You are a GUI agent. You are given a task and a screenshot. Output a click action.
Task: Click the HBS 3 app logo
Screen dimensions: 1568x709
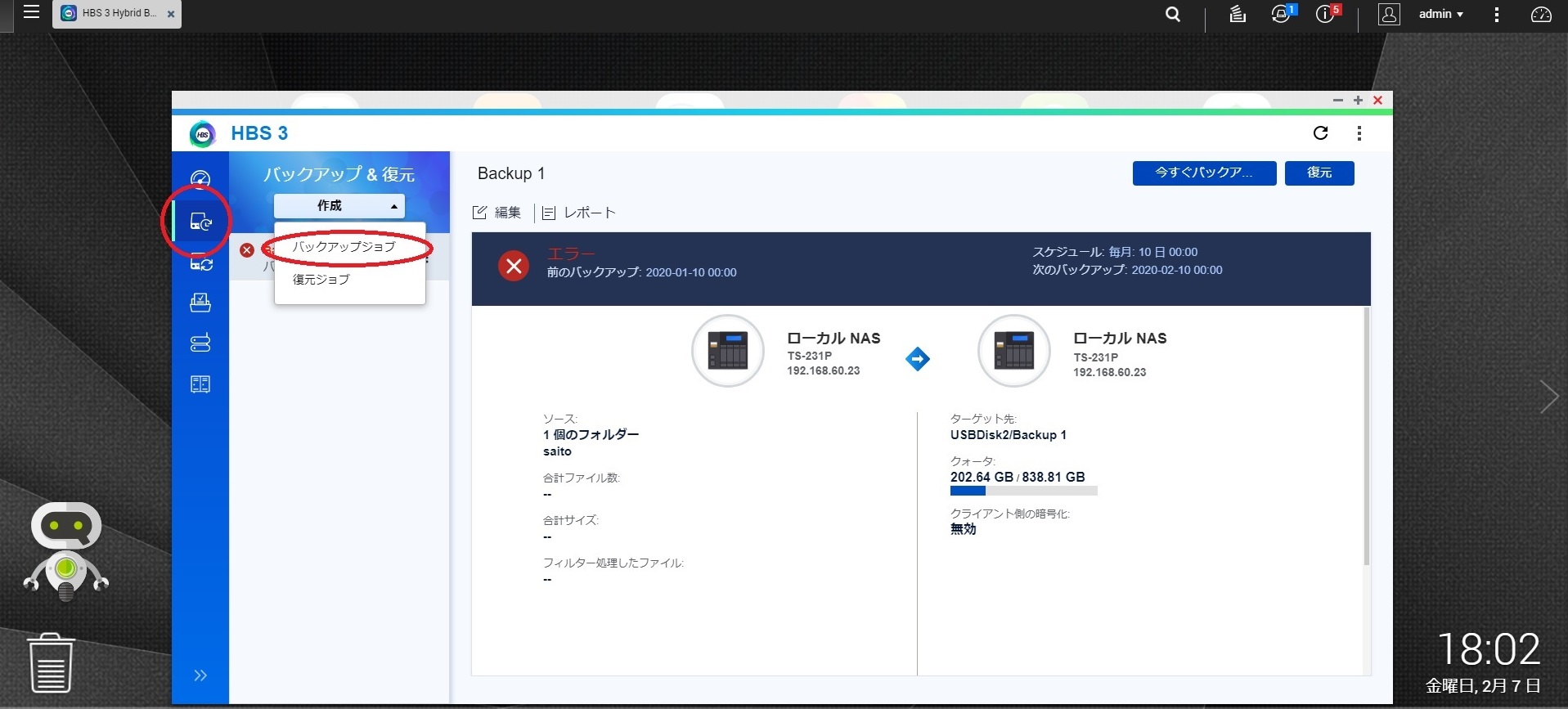202,133
